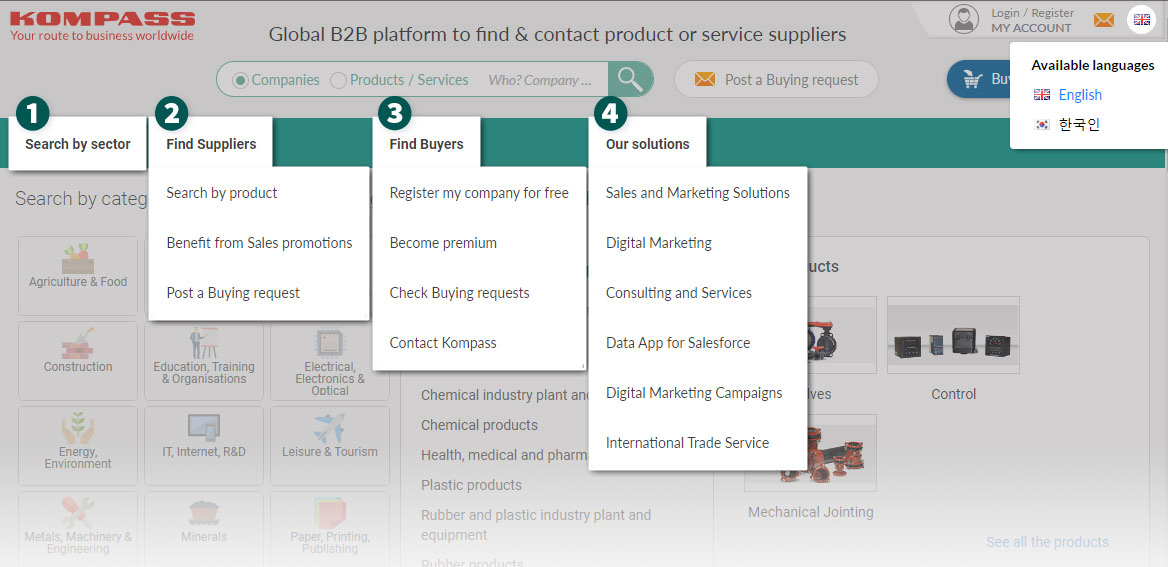
Task: Select Digital Marketing Campaigns menu item
Action: 694,393
